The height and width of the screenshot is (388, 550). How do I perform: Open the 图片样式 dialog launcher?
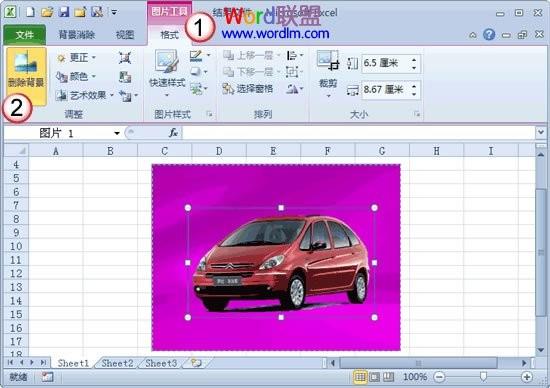pos(209,114)
